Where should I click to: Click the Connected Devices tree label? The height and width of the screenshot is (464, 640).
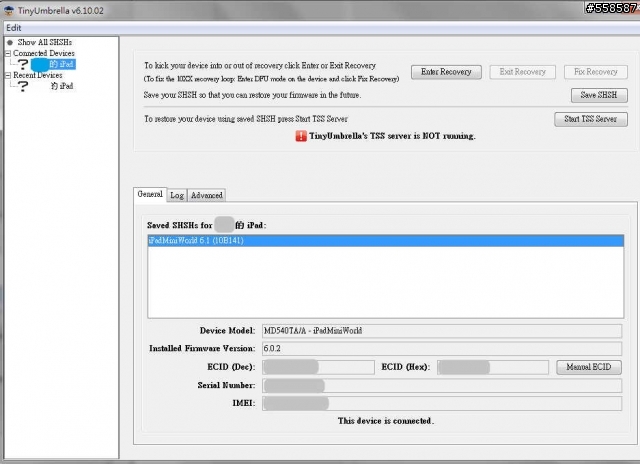[44, 53]
